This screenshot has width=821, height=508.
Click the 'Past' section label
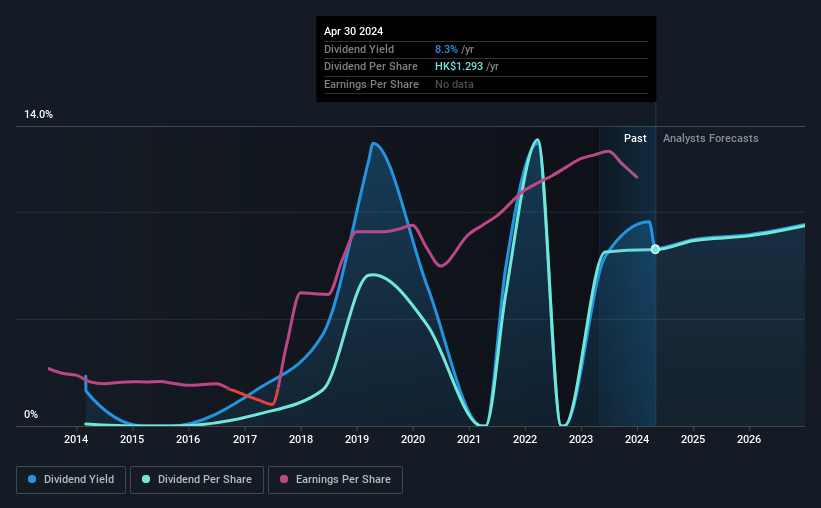point(635,138)
